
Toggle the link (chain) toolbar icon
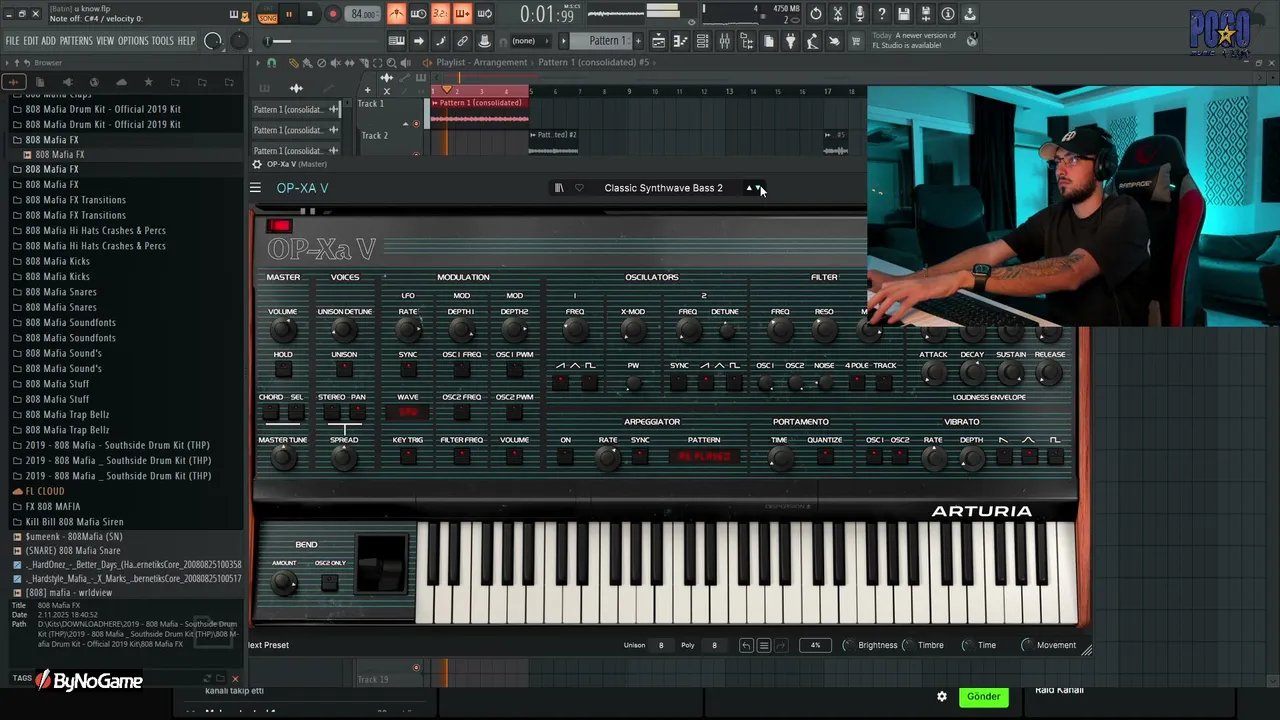(462, 41)
